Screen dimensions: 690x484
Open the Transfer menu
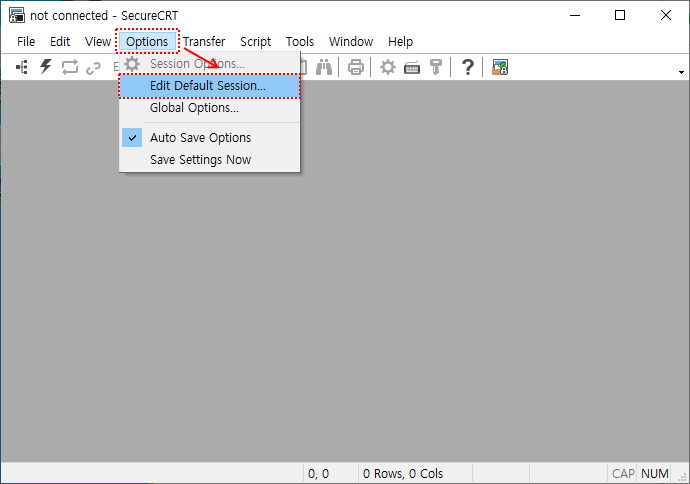coord(204,41)
